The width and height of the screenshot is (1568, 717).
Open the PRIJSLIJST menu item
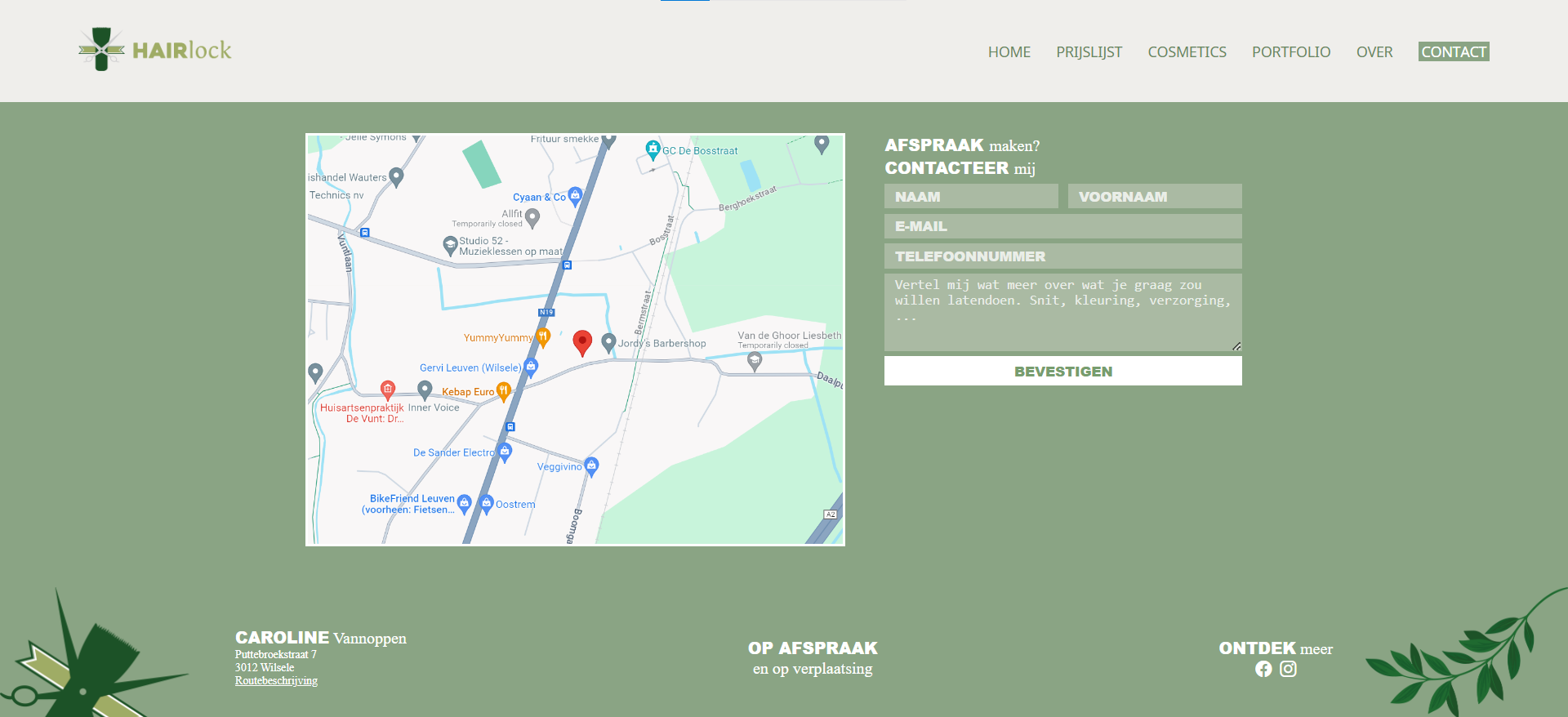(1089, 52)
